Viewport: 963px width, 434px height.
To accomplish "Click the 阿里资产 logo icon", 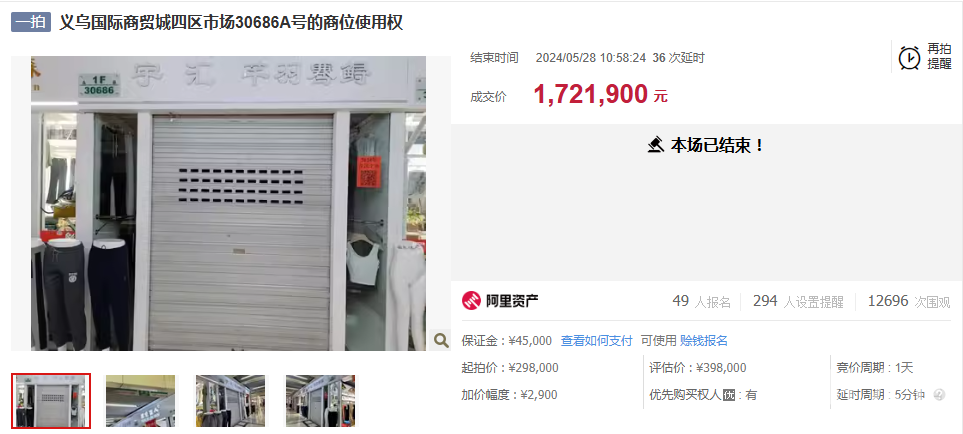I will pyautogui.click(x=470, y=301).
